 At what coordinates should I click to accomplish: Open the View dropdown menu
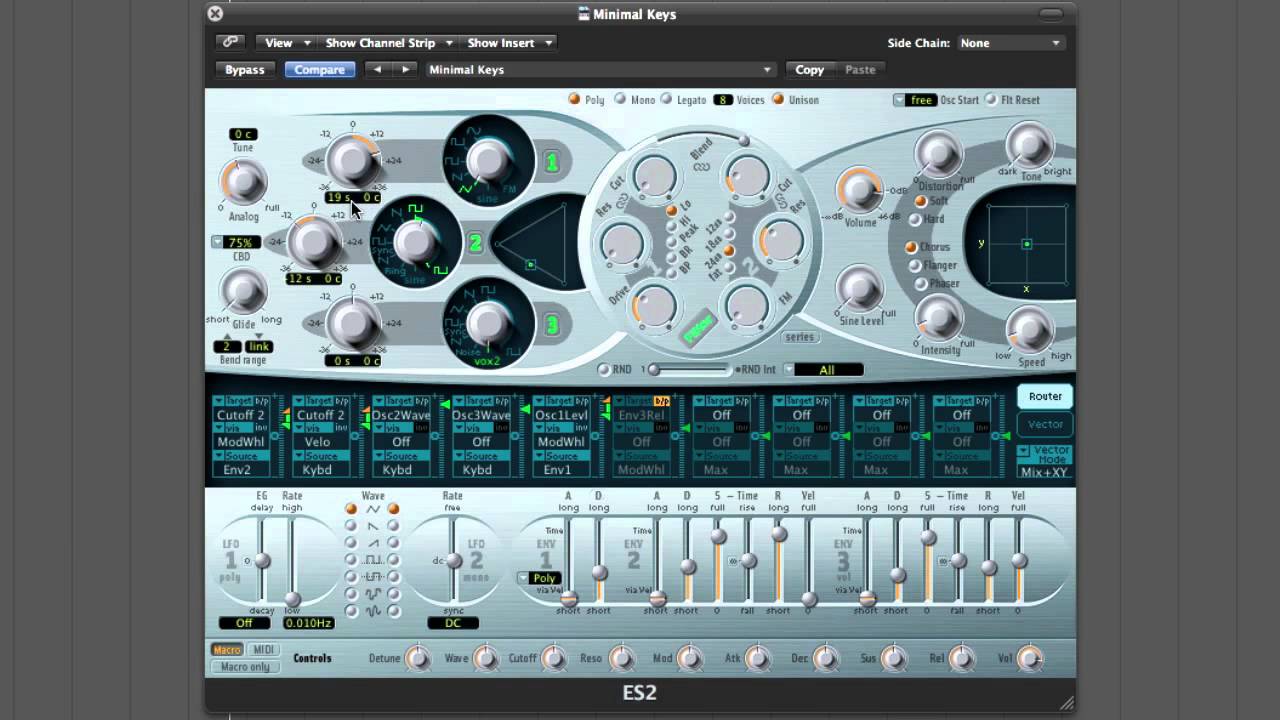coord(287,42)
